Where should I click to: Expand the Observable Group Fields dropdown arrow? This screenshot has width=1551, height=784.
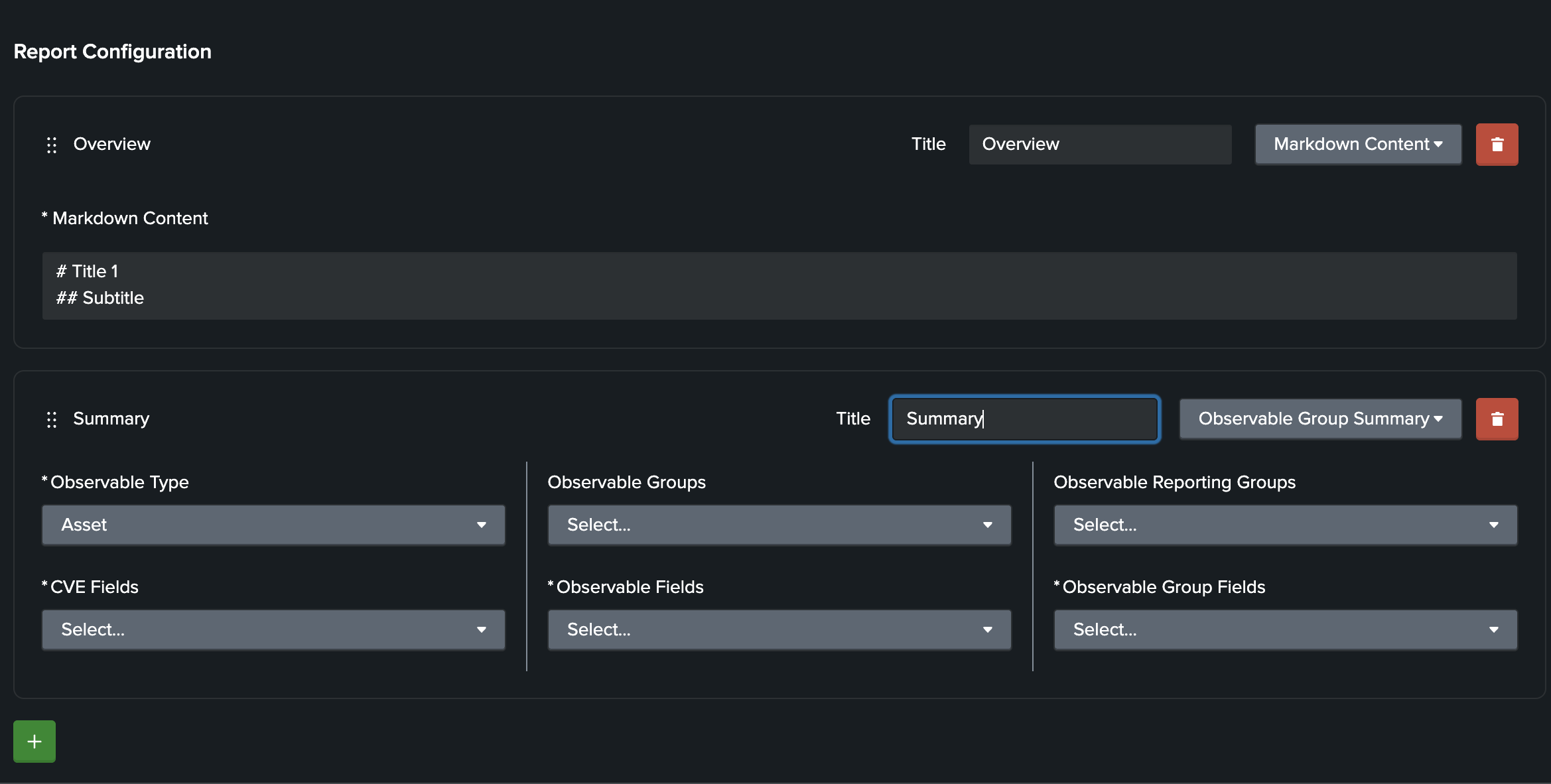click(x=1494, y=629)
